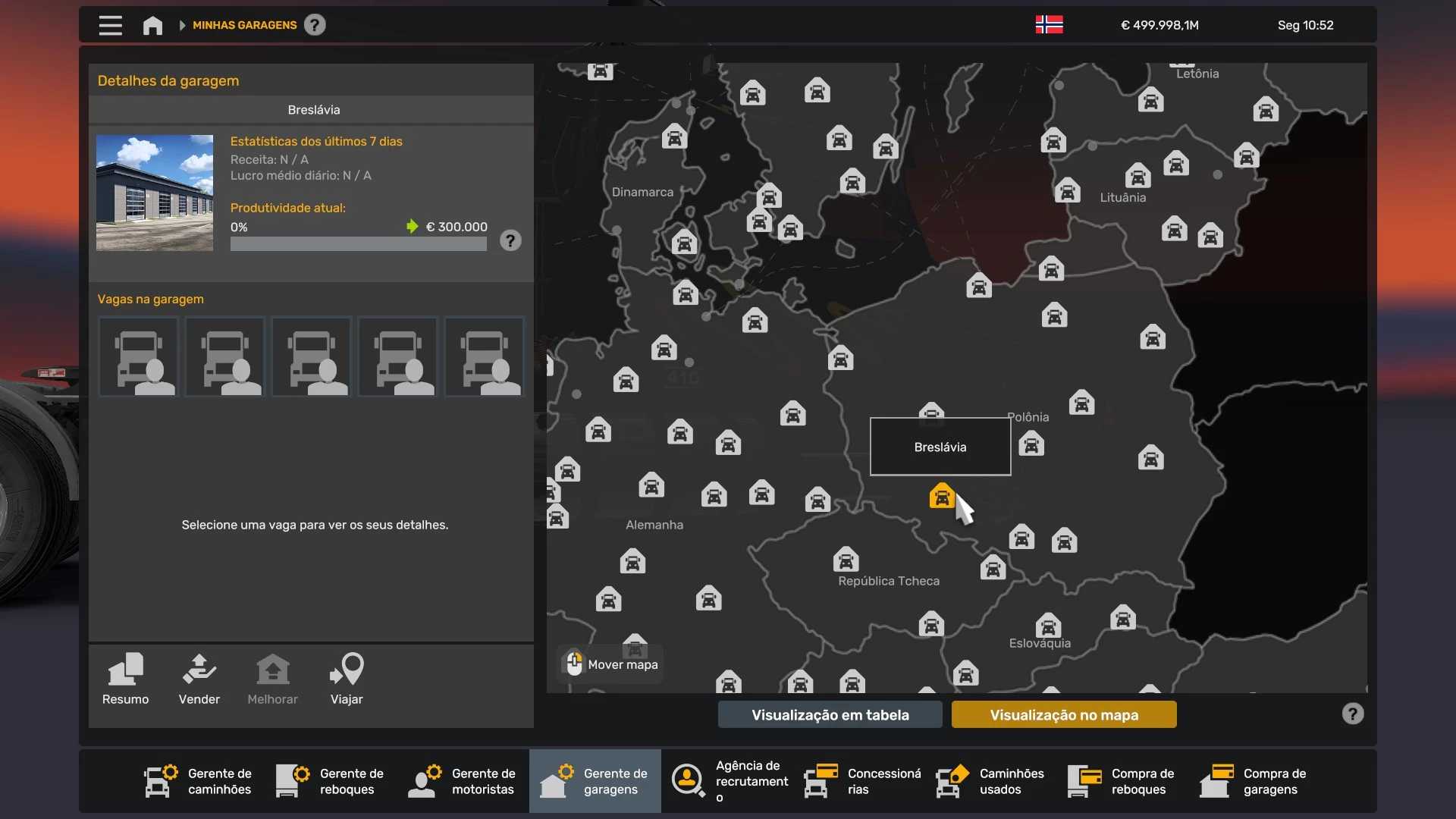Click the home icon in top bar
The width and height of the screenshot is (1456, 819).
[x=152, y=26]
